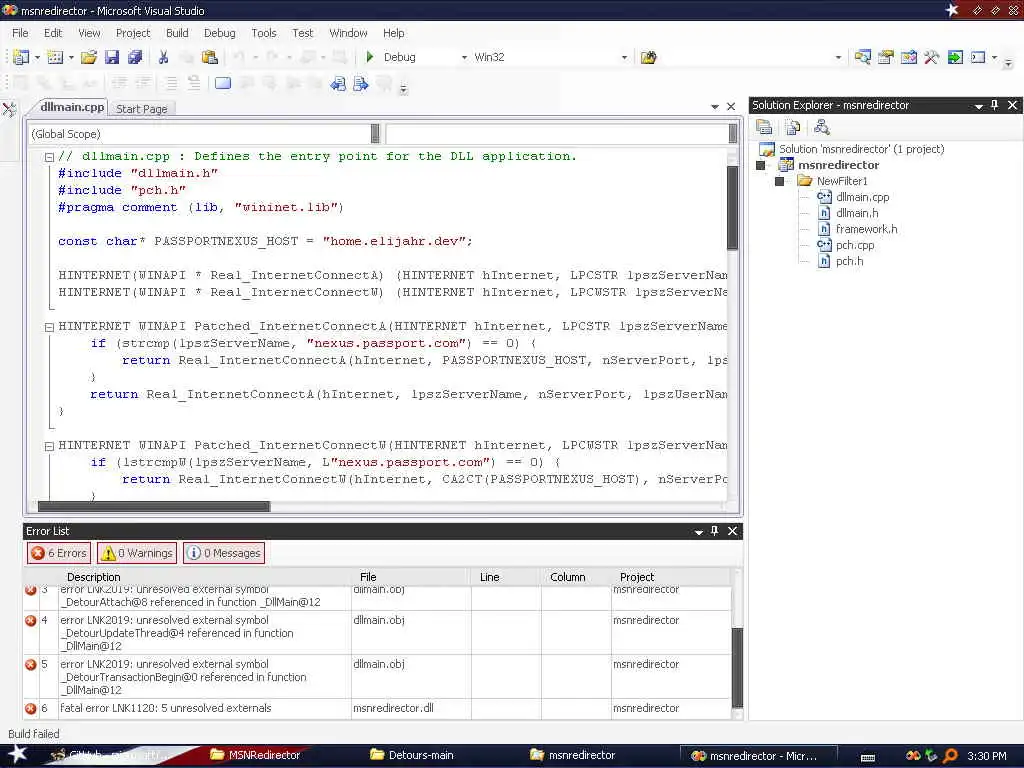Open the Debug configuration dropdown

(x=464, y=57)
